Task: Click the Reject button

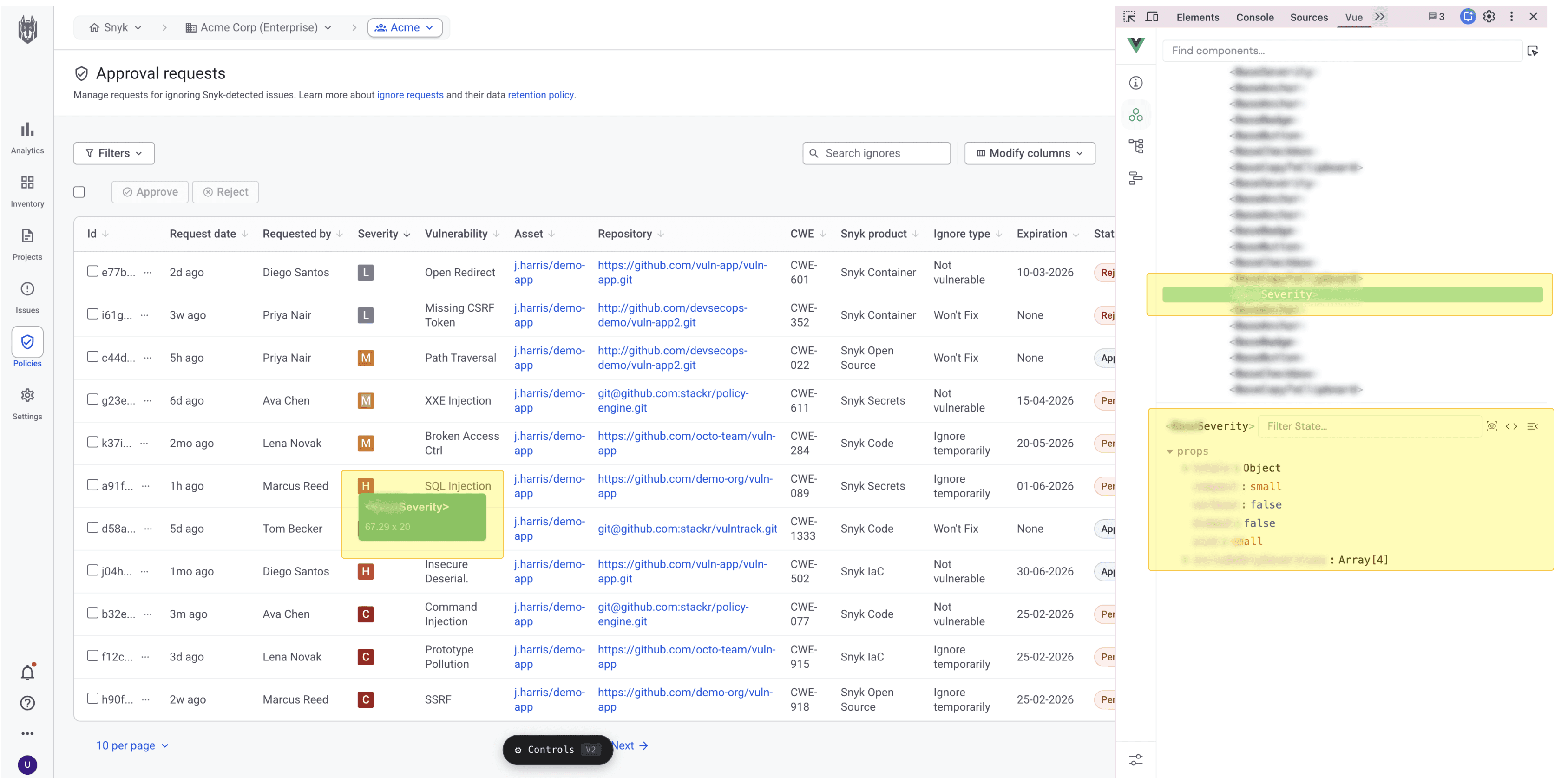Action: [x=225, y=192]
